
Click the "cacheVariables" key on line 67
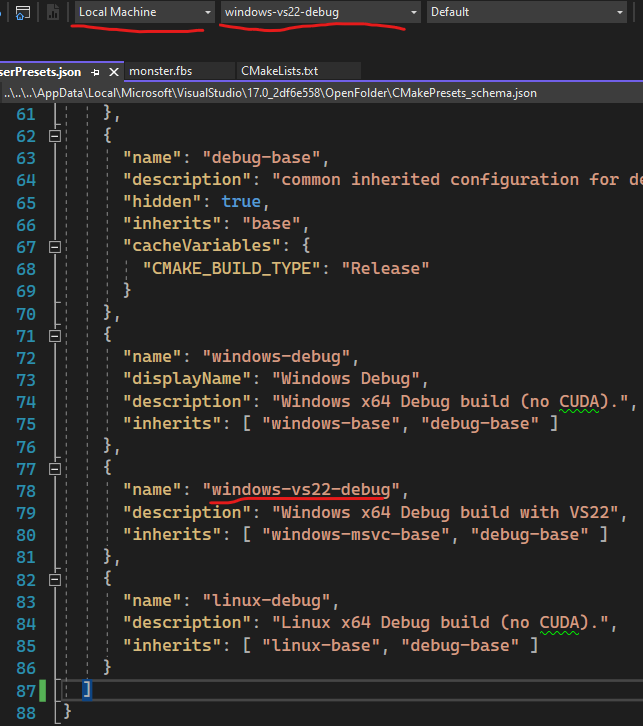pos(201,246)
